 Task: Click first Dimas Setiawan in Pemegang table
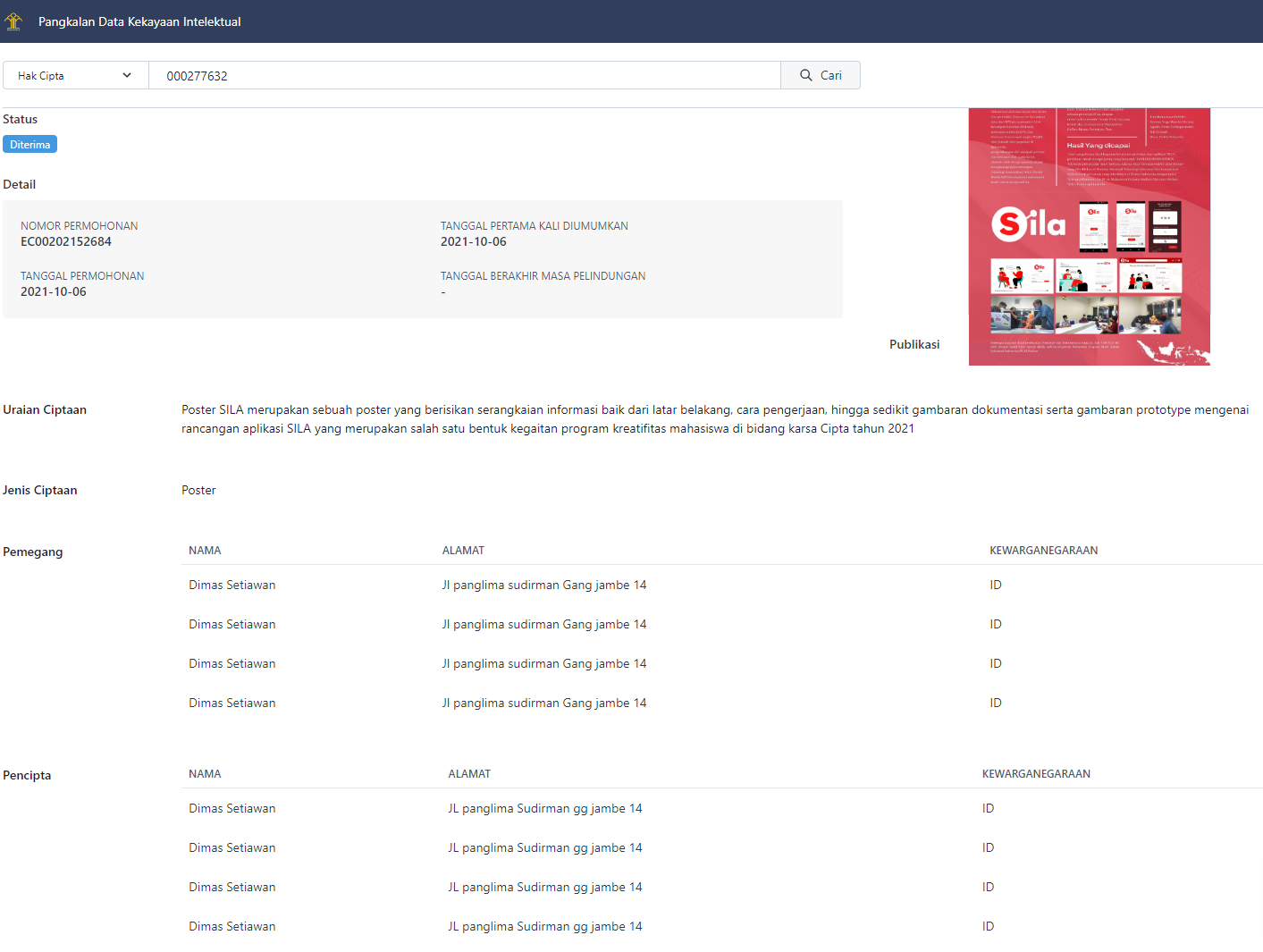point(232,585)
